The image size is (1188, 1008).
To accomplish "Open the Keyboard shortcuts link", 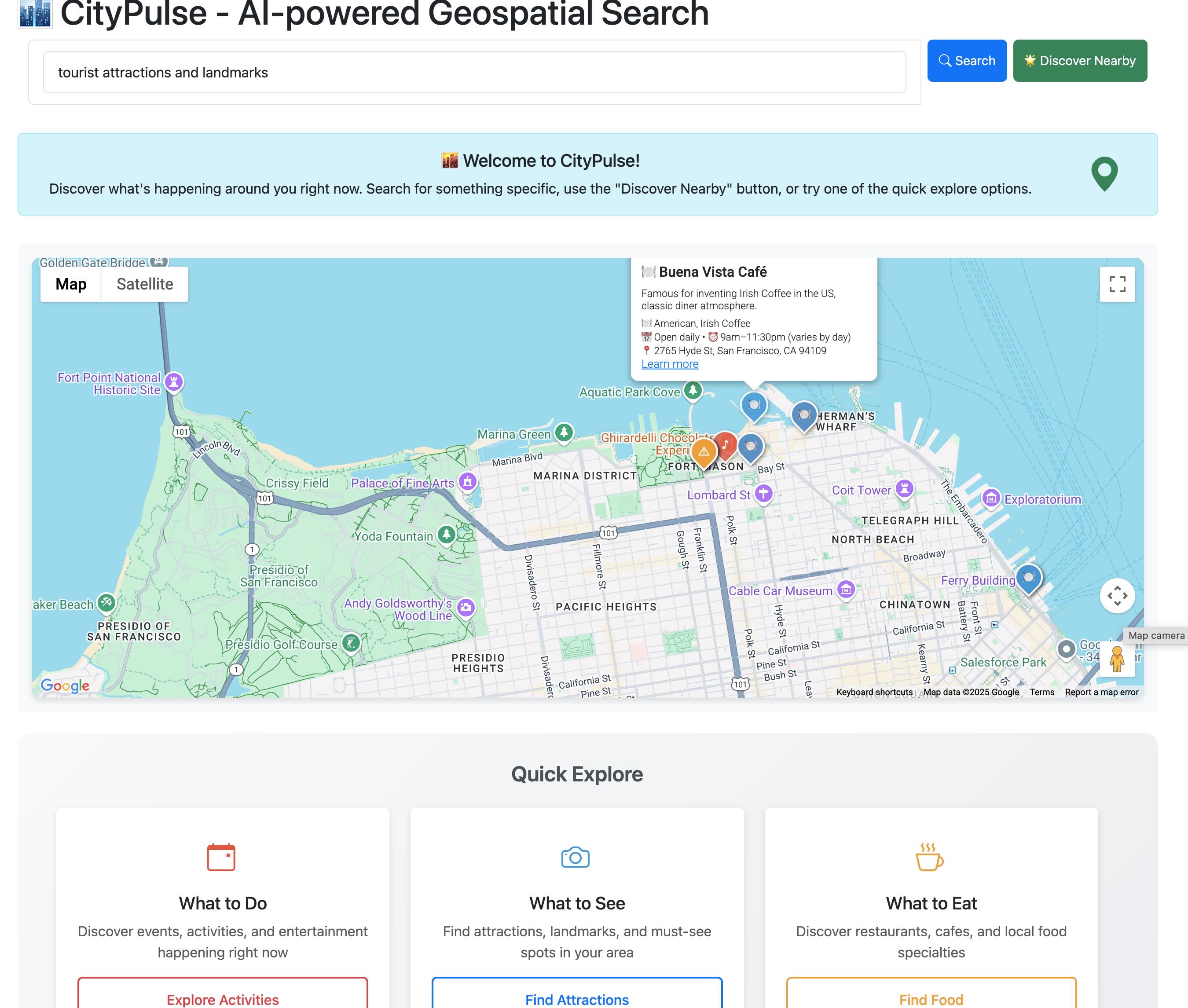I will click(x=874, y=692).
